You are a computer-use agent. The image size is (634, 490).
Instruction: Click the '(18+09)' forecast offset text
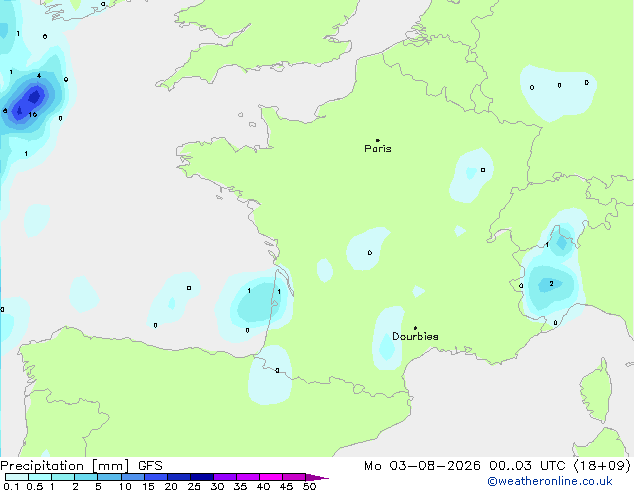point(602,466)
